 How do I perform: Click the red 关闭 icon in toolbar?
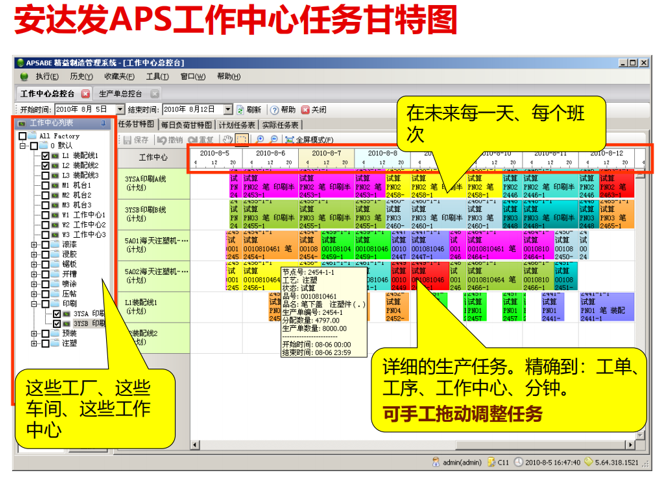click(x=305, y=110)
